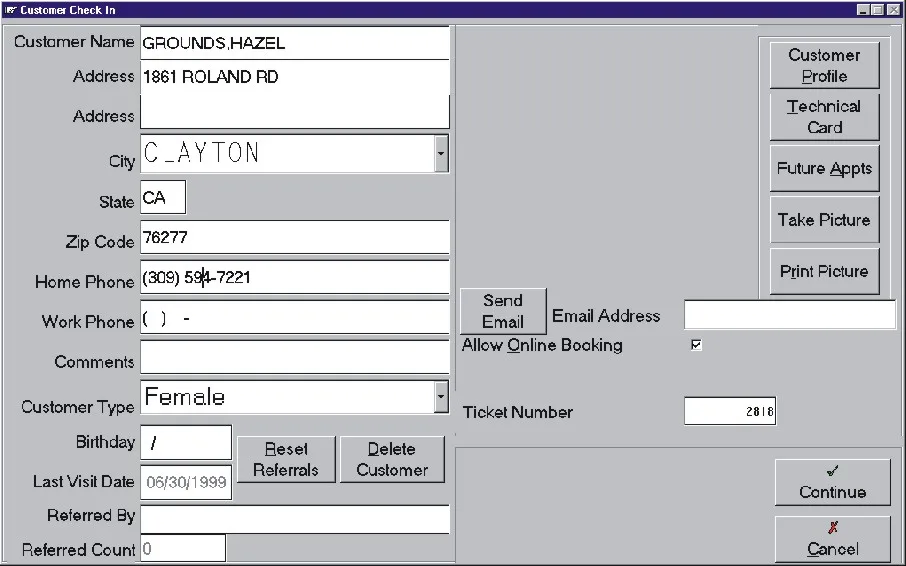Uncheck the Allow Online Booking checkbox
The width and height of the screenshot is (906, 566).
pyautogui.click(x=696, y=345)
